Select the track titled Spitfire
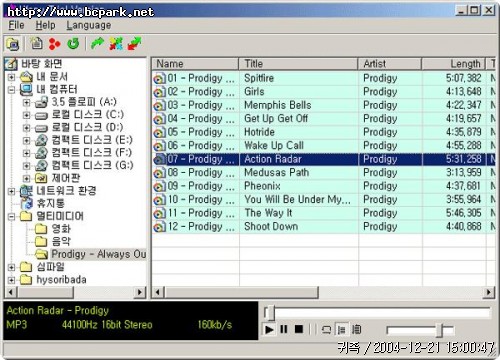Image resolution: width=500 pixels, height=360 pixels. pos(259,78)
